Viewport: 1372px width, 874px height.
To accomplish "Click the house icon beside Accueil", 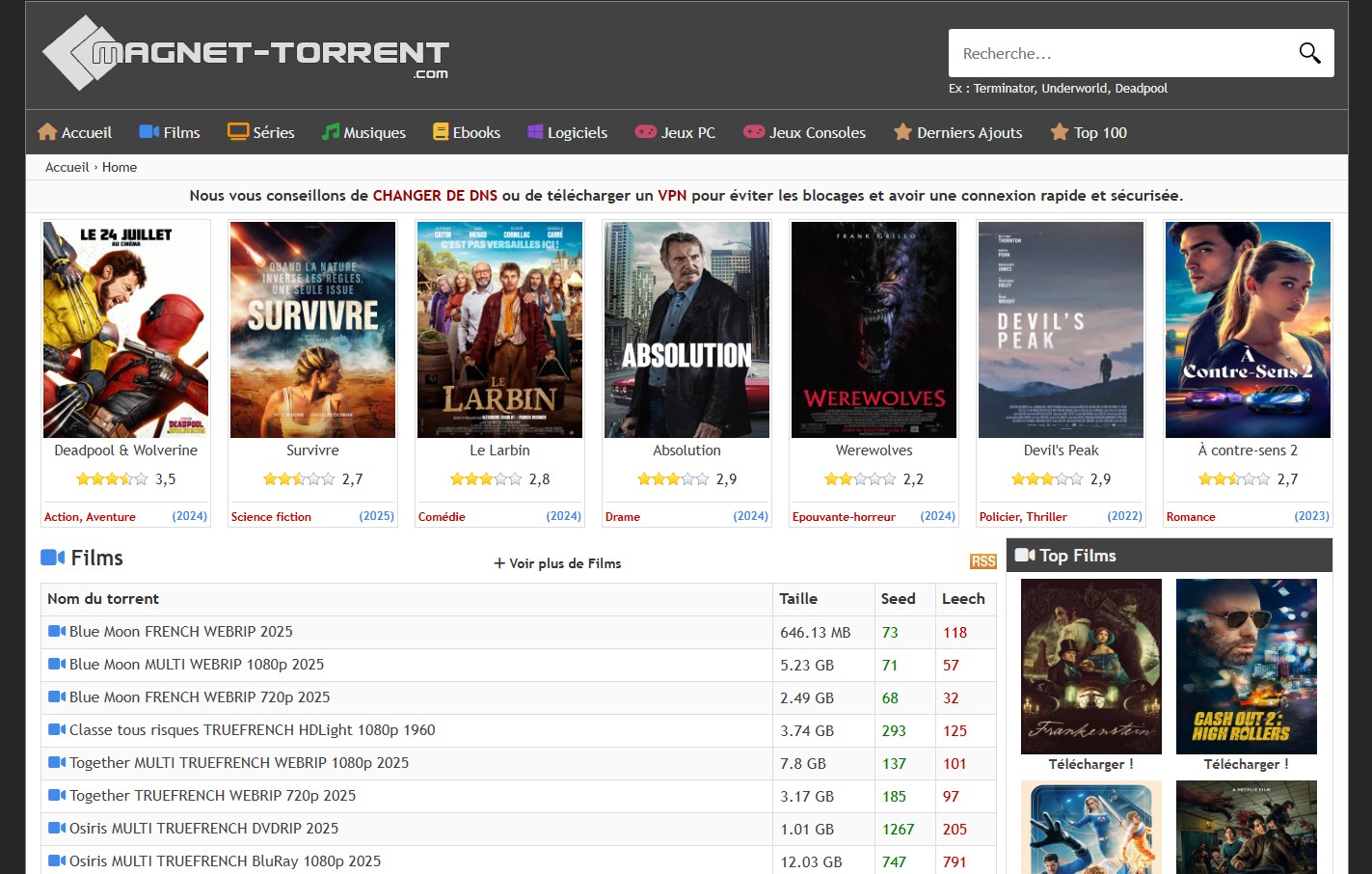I will [x=47, y=132].
